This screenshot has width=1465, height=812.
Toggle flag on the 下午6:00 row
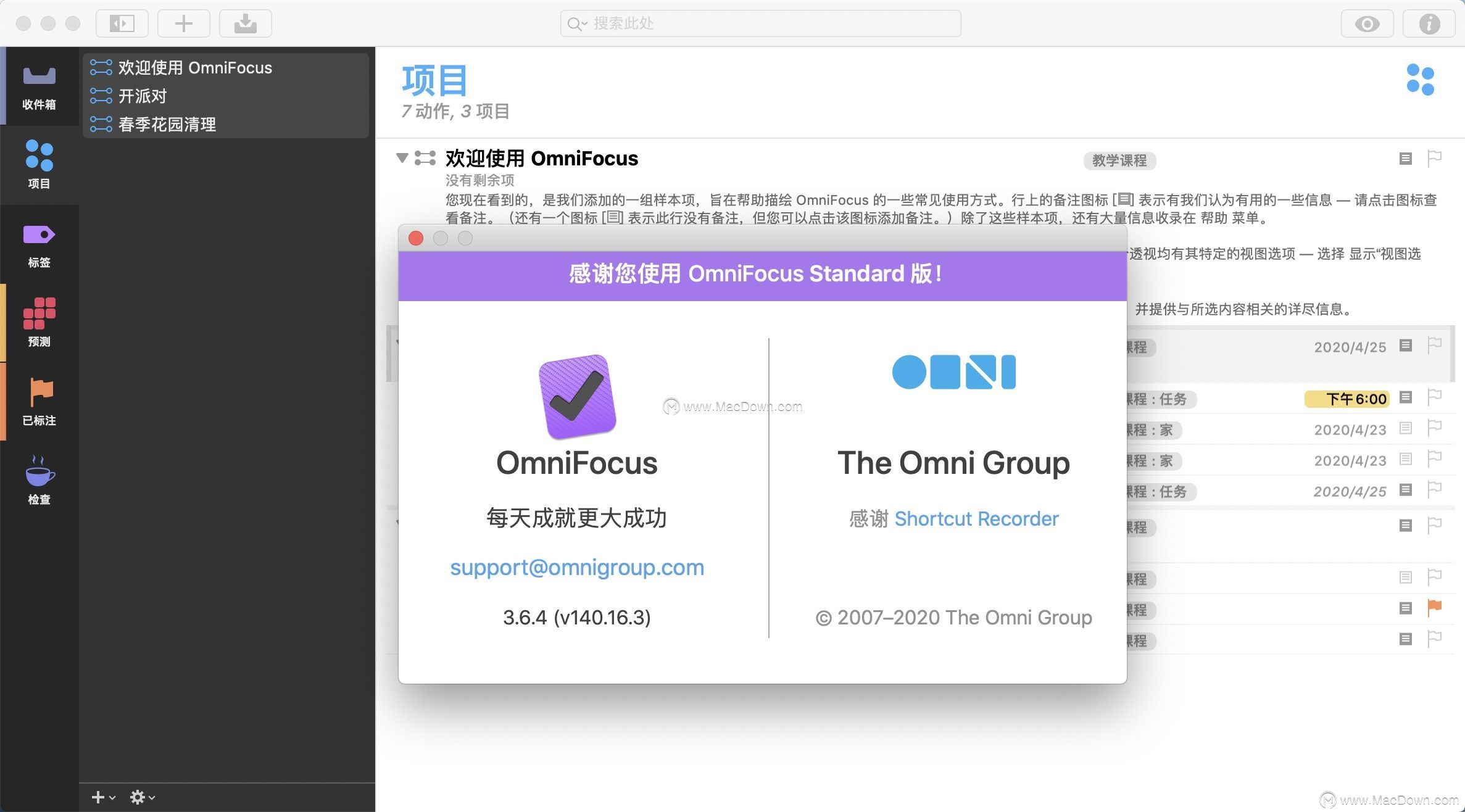(x=1434, y=397)
